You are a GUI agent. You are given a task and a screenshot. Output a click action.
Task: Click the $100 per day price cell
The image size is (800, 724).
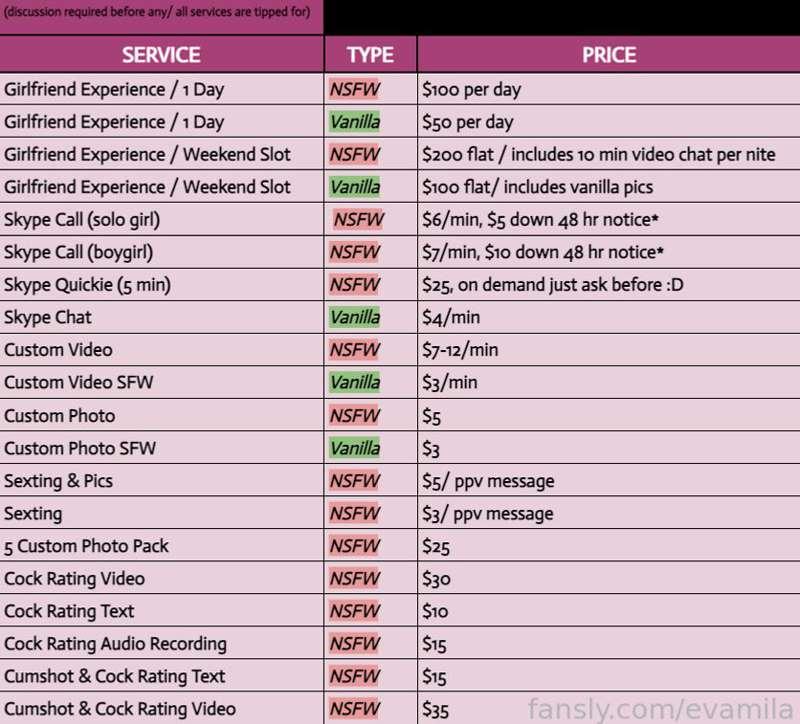tap(609, 89)
